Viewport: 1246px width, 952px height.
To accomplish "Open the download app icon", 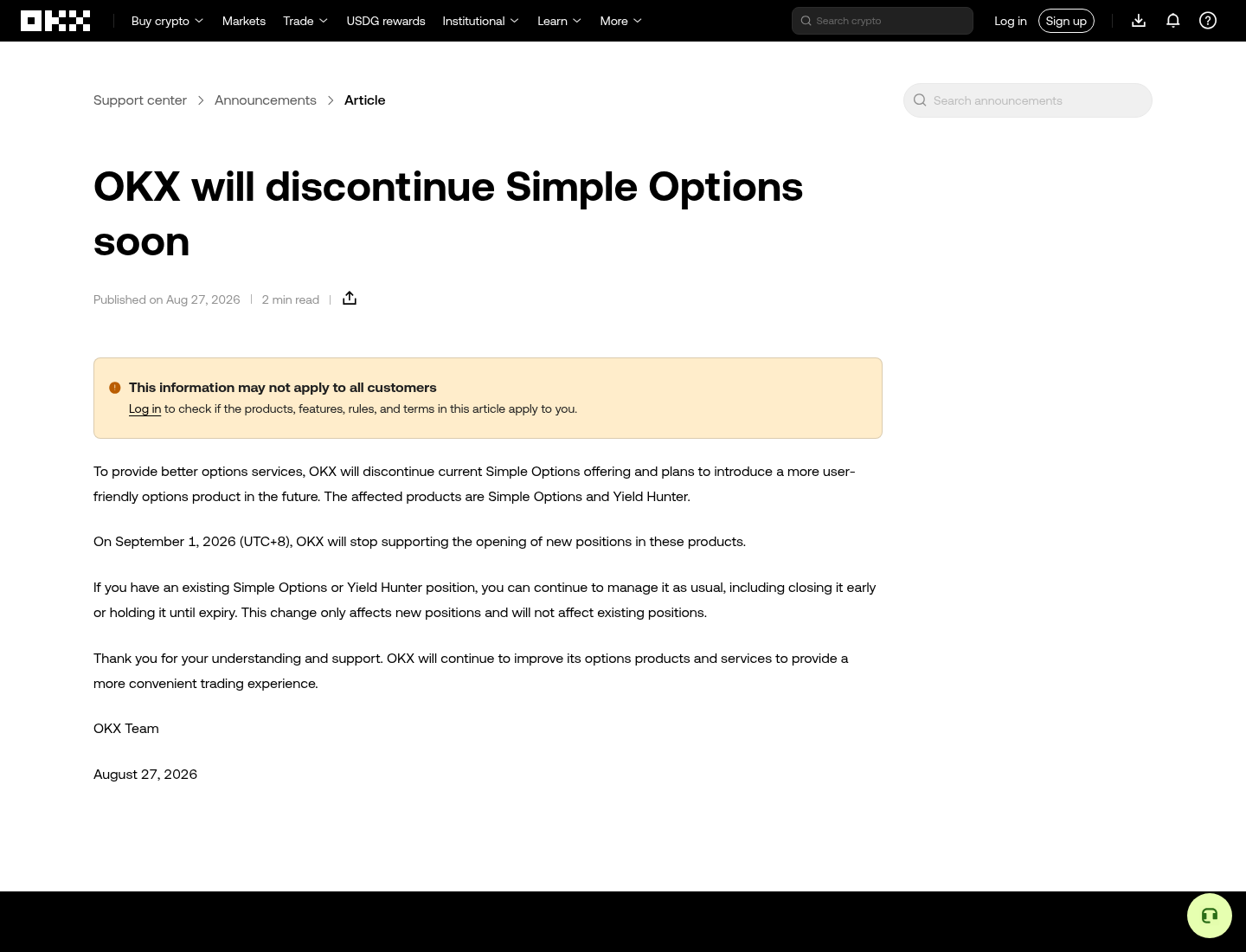I will [1139, 21].
